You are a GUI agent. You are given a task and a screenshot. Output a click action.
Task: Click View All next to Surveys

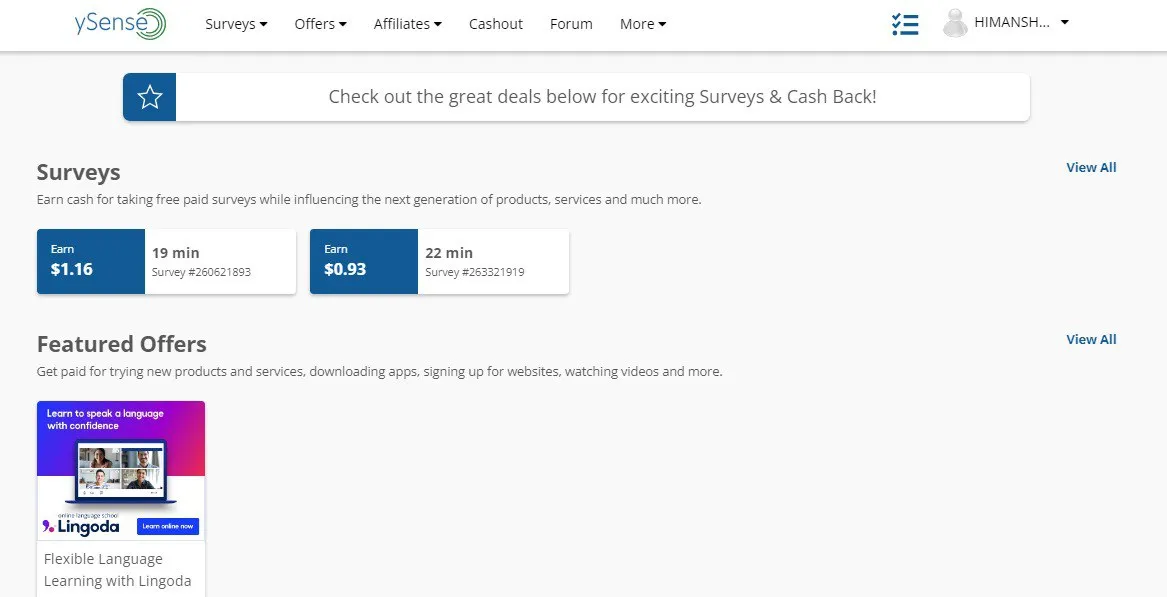point(1091,167)
